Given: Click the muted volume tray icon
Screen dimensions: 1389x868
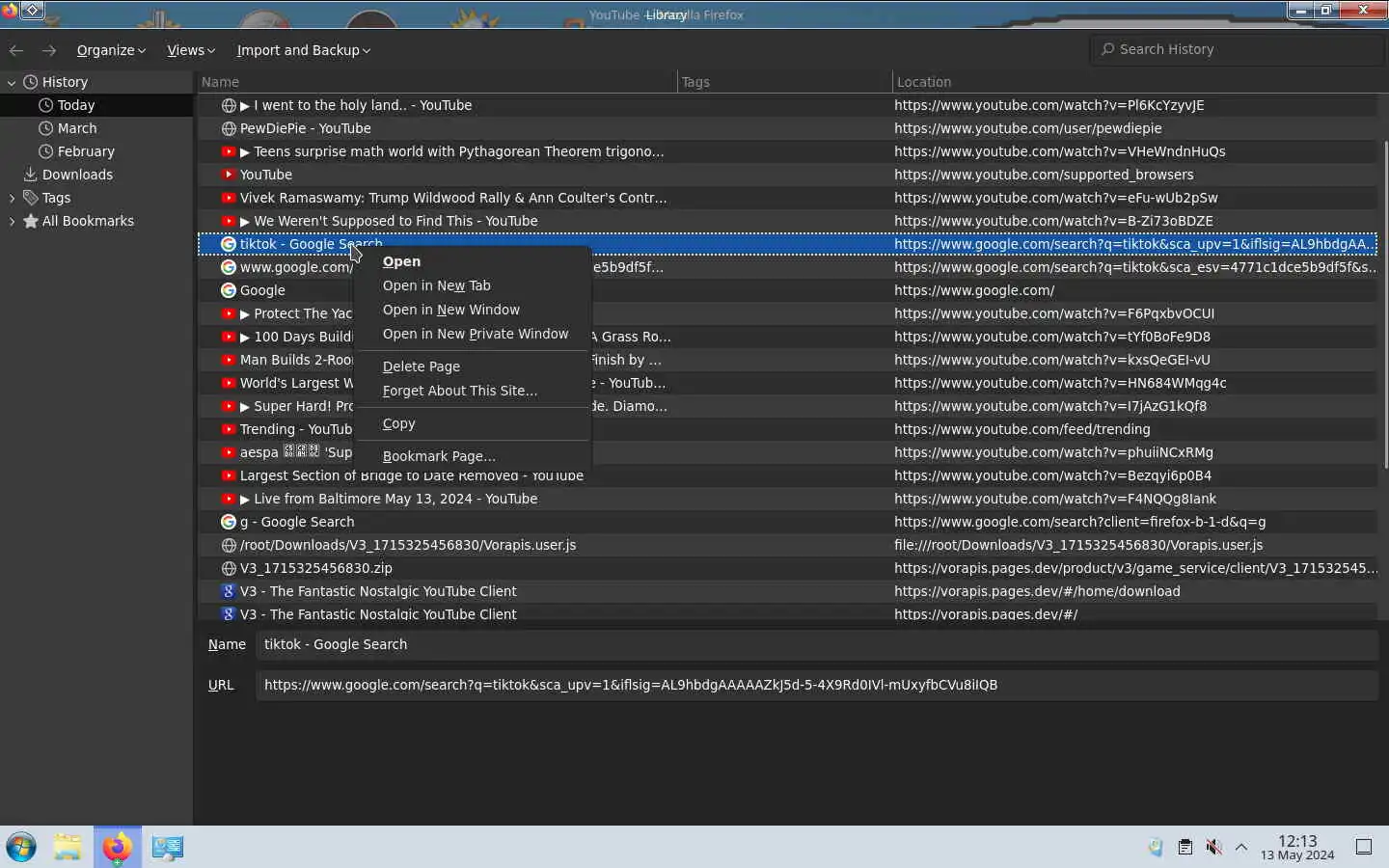Looking at the screenshot, I should click(1213, 848).
